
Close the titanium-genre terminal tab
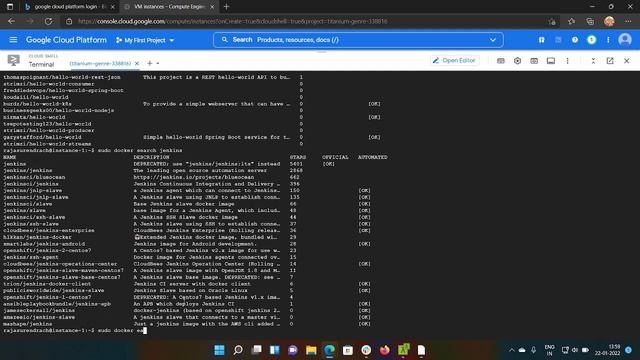[x=137, y=63]
